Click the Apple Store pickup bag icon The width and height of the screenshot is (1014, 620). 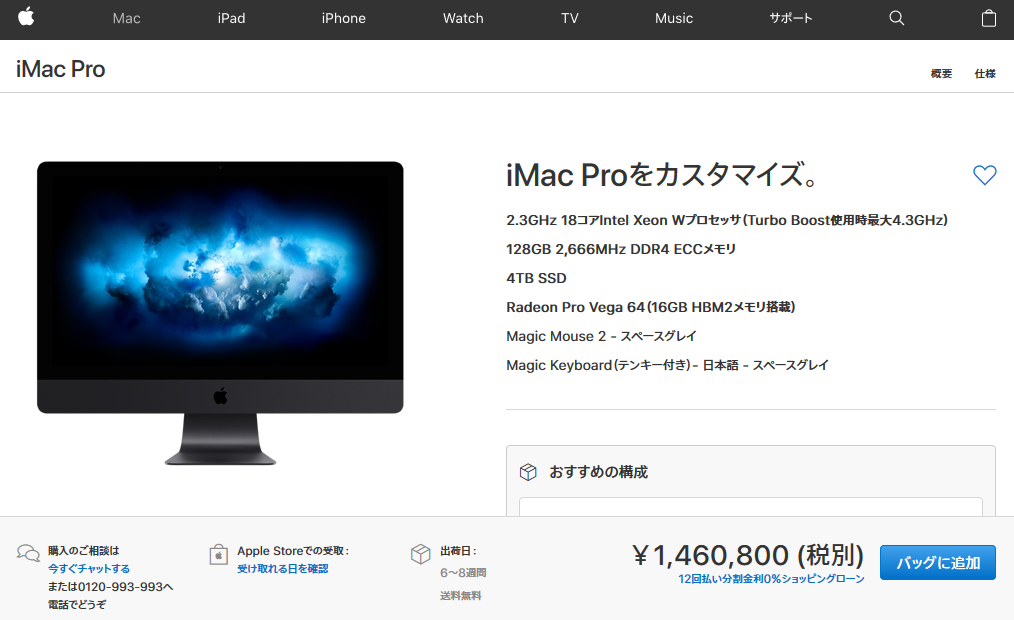click(219, 554)
